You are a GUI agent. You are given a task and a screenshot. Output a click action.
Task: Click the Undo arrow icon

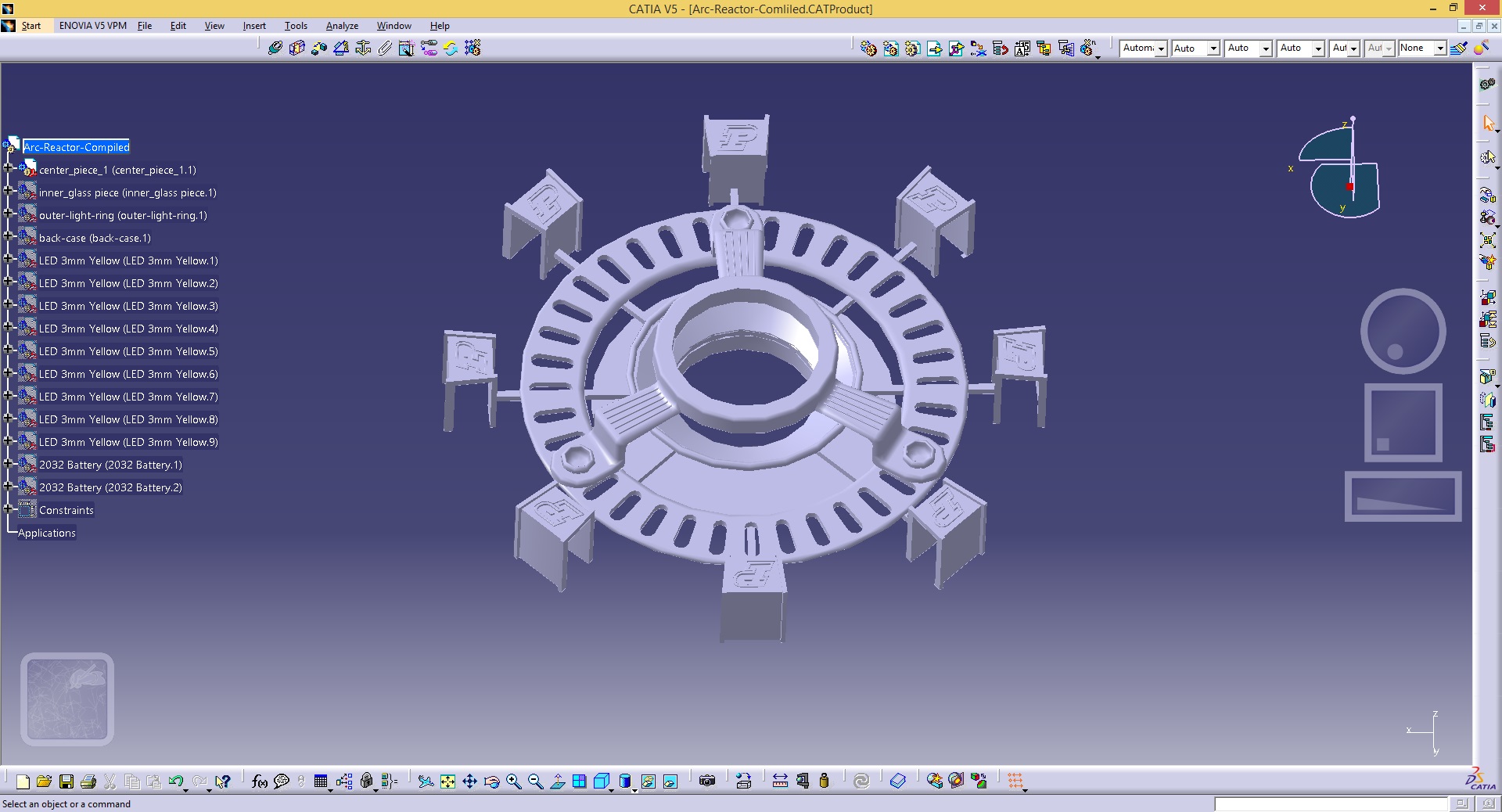tap(176, 781)
